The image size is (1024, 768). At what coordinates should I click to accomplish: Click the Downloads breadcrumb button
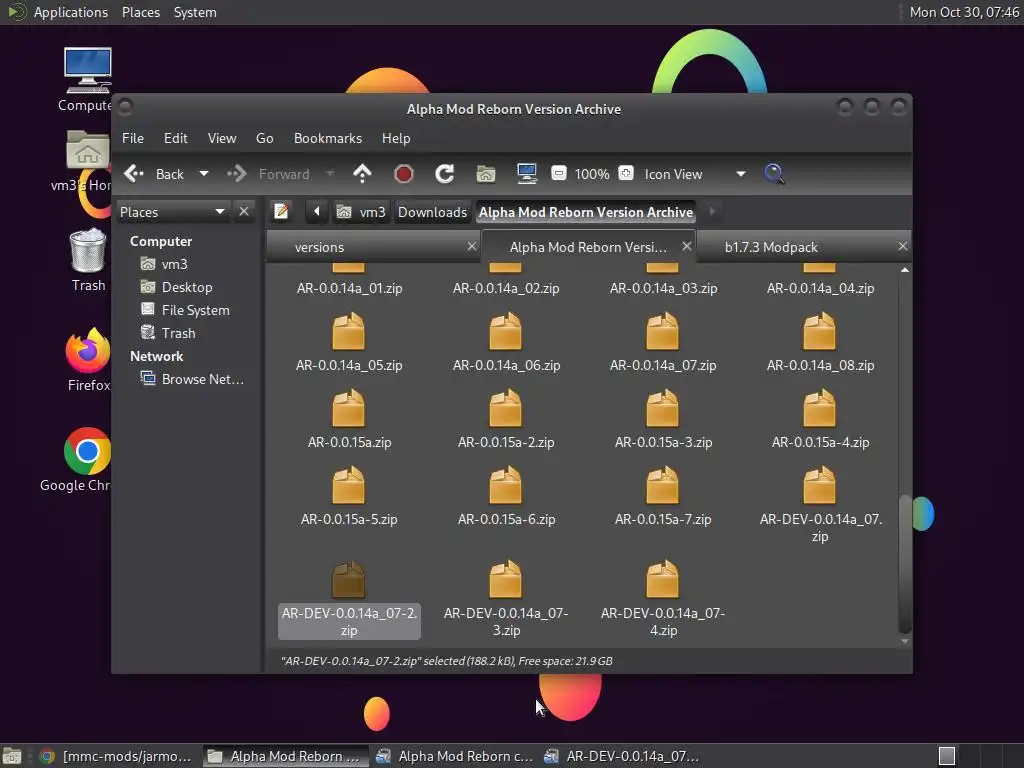click(432, 212)
